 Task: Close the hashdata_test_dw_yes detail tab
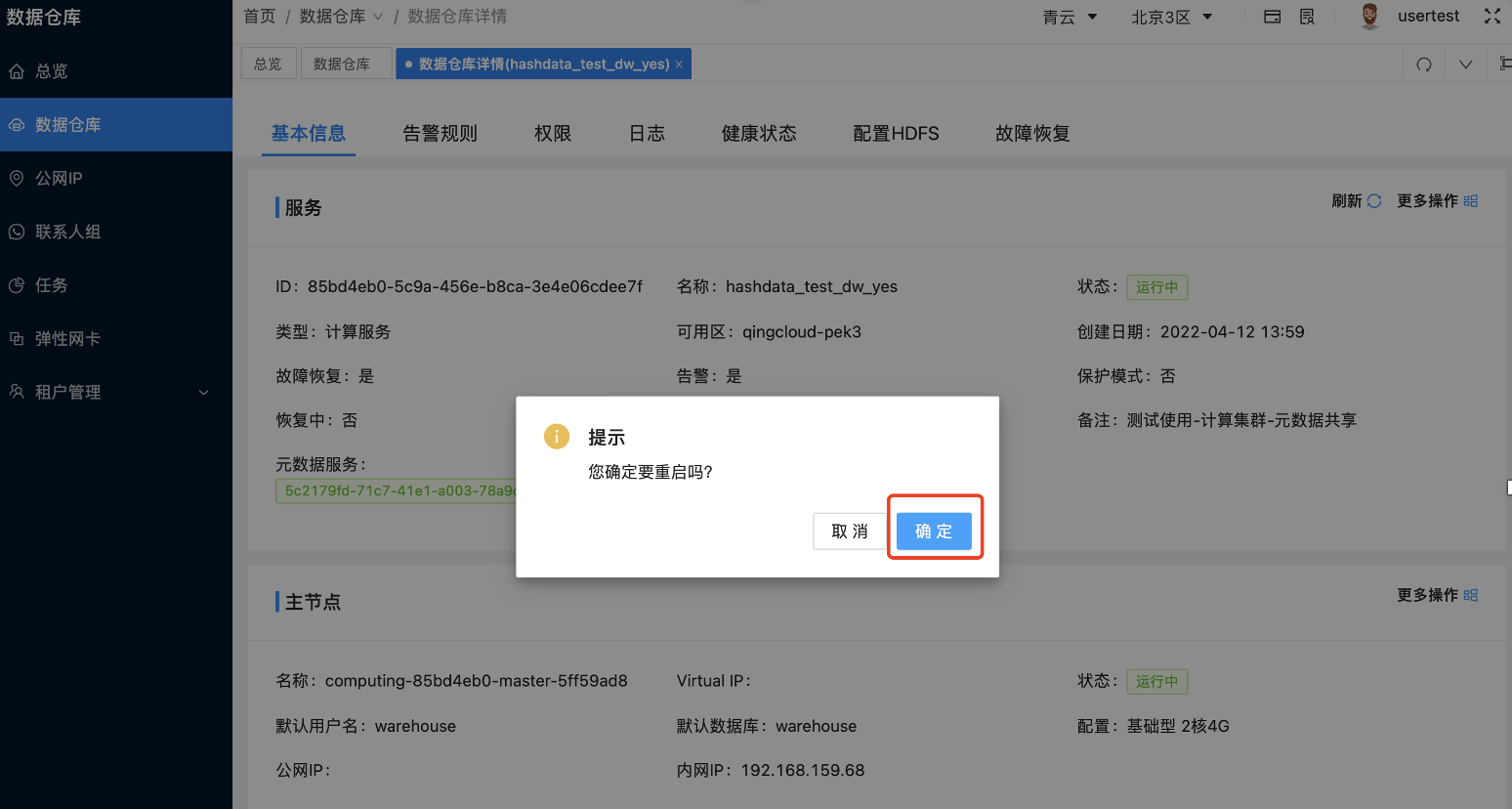pyautogui.click(x=679, y=63)
